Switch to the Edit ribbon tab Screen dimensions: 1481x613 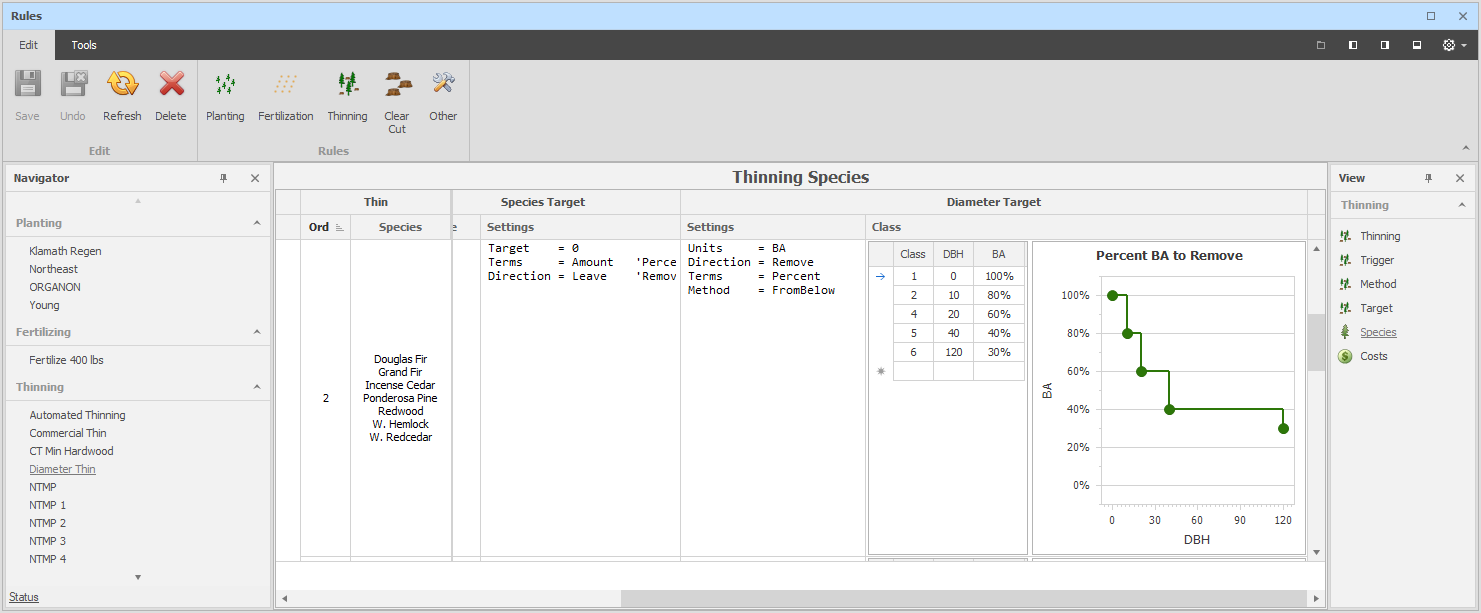[x=28, y=45]
